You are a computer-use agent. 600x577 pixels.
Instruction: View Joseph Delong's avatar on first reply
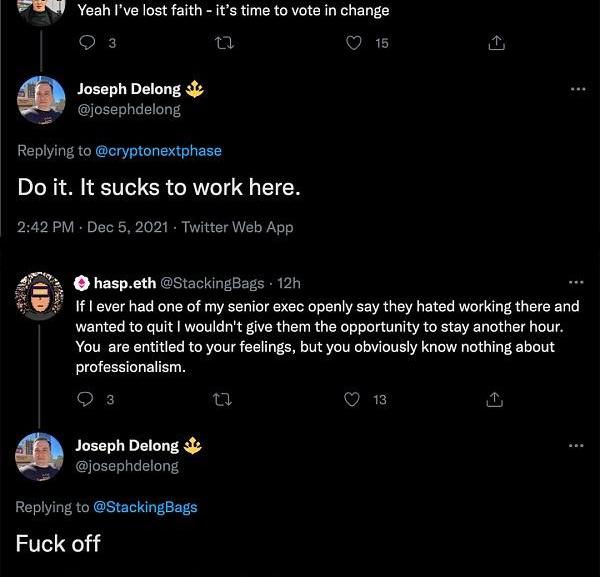click(41, 100)
